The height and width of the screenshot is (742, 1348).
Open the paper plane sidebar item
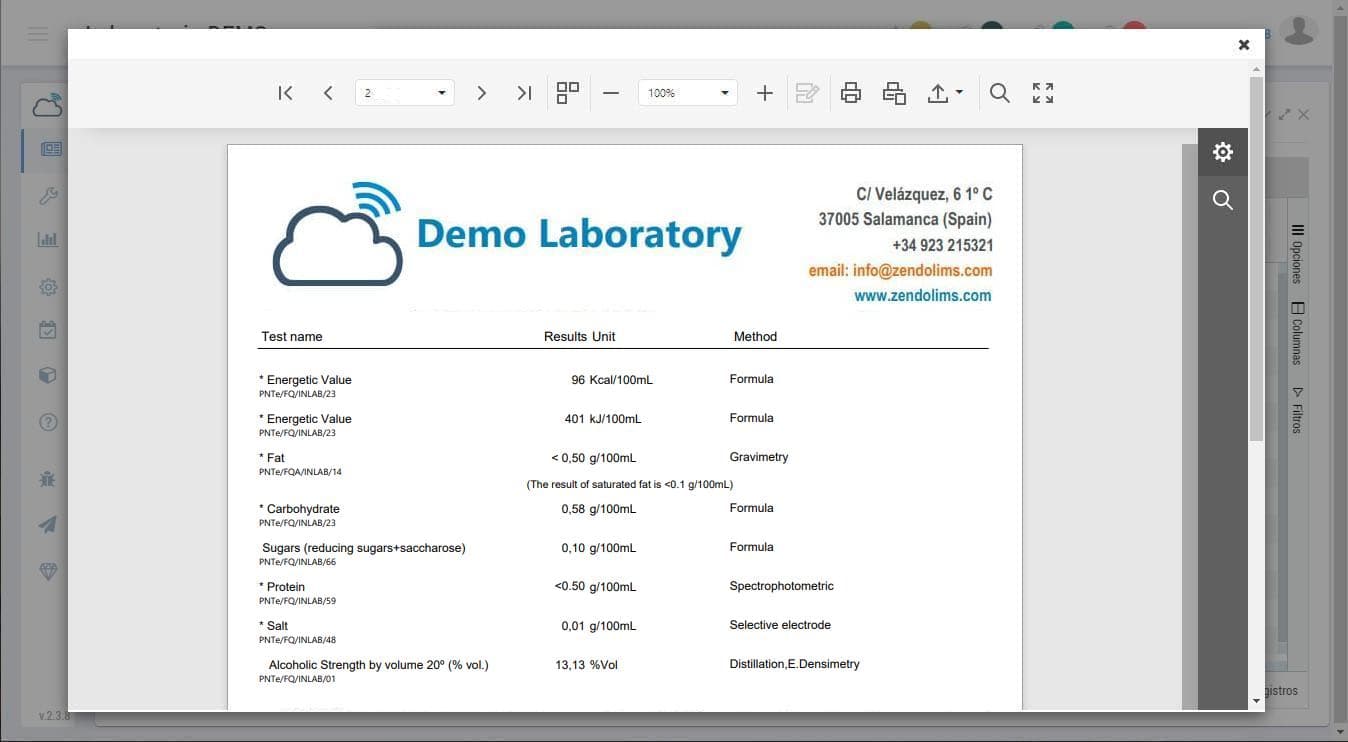pyautogui.click(x=48, y=525)
